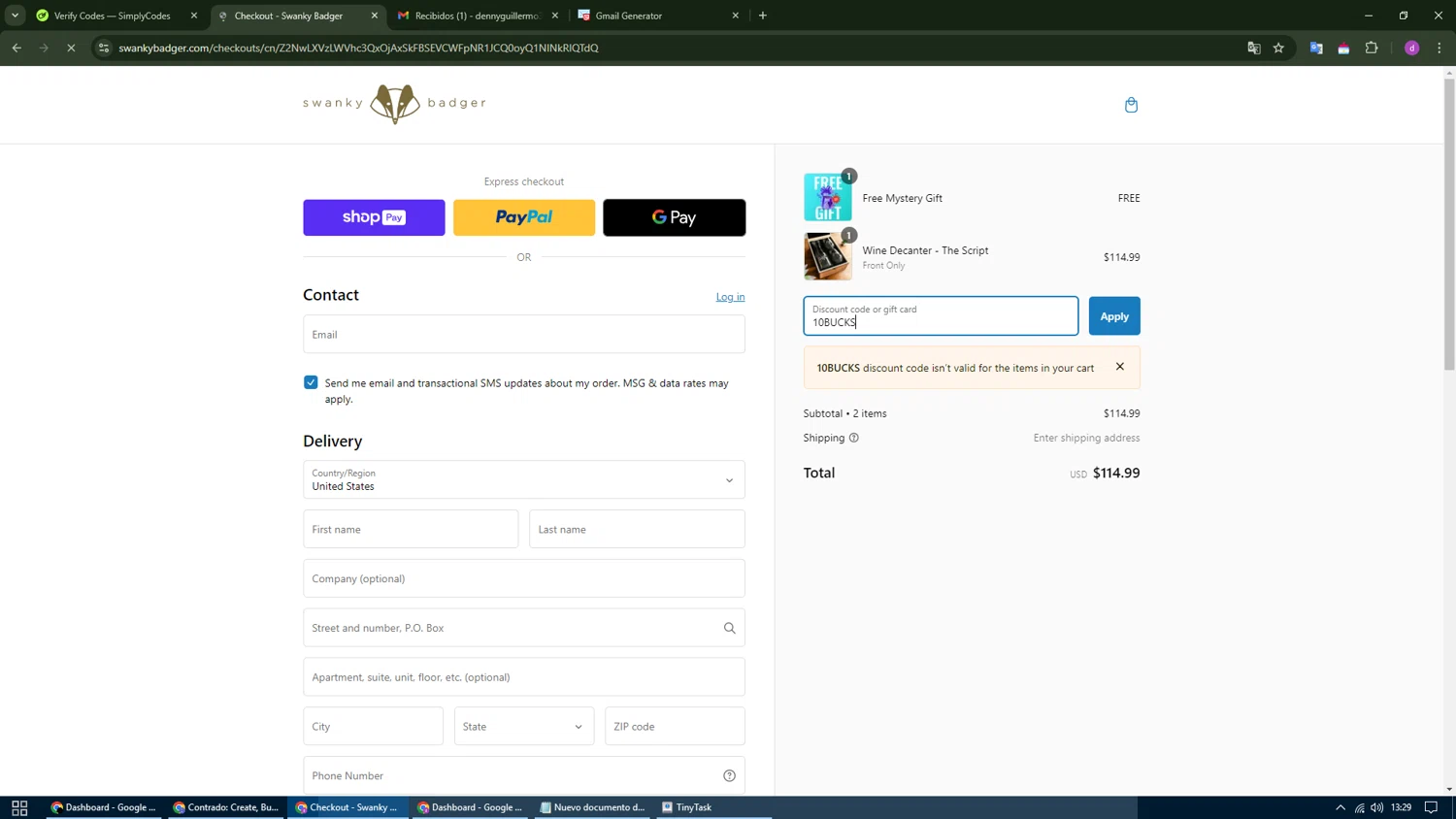Expand the Country/Region dropdown
The width and height of the screenshot is (1456, 819).
click(524, 479)
